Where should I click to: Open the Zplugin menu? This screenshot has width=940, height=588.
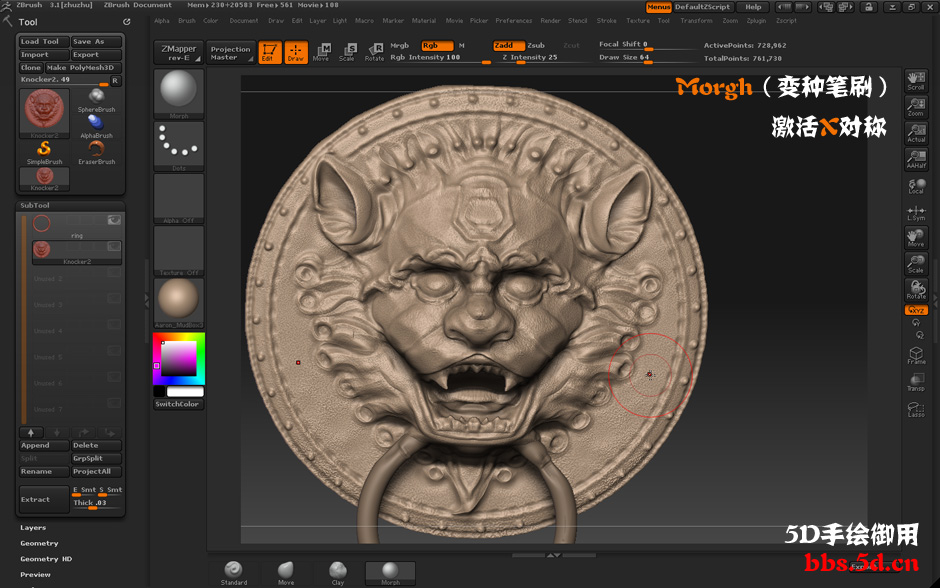[x=756, y=20]
